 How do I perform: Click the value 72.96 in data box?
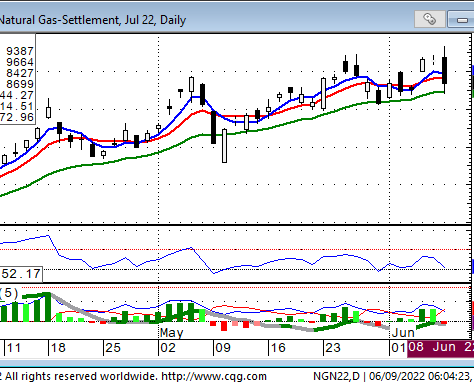[x=17, y=117]
